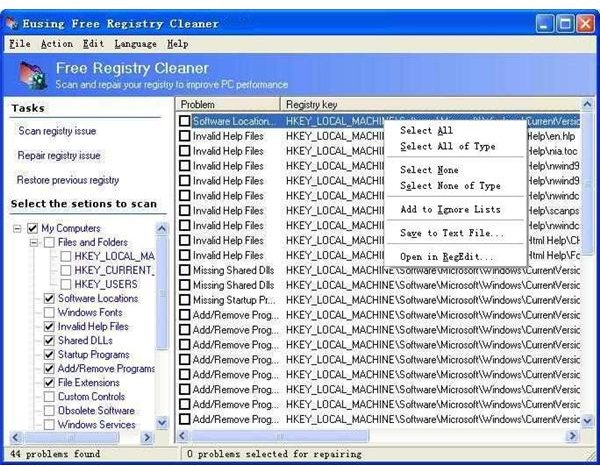Viewport: 600px width, 466px height.
Task: Uncheck the Startup Programs section
Action: pyautogui.click(x=49, y=355)
